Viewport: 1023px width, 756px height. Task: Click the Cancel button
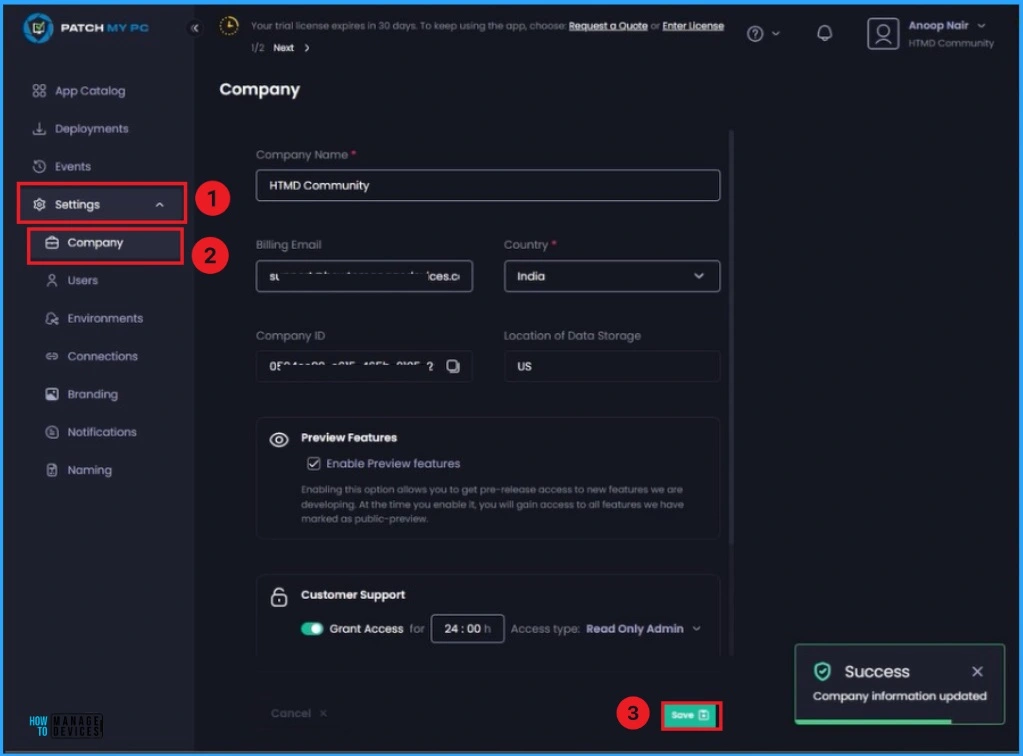coord(299,714)
